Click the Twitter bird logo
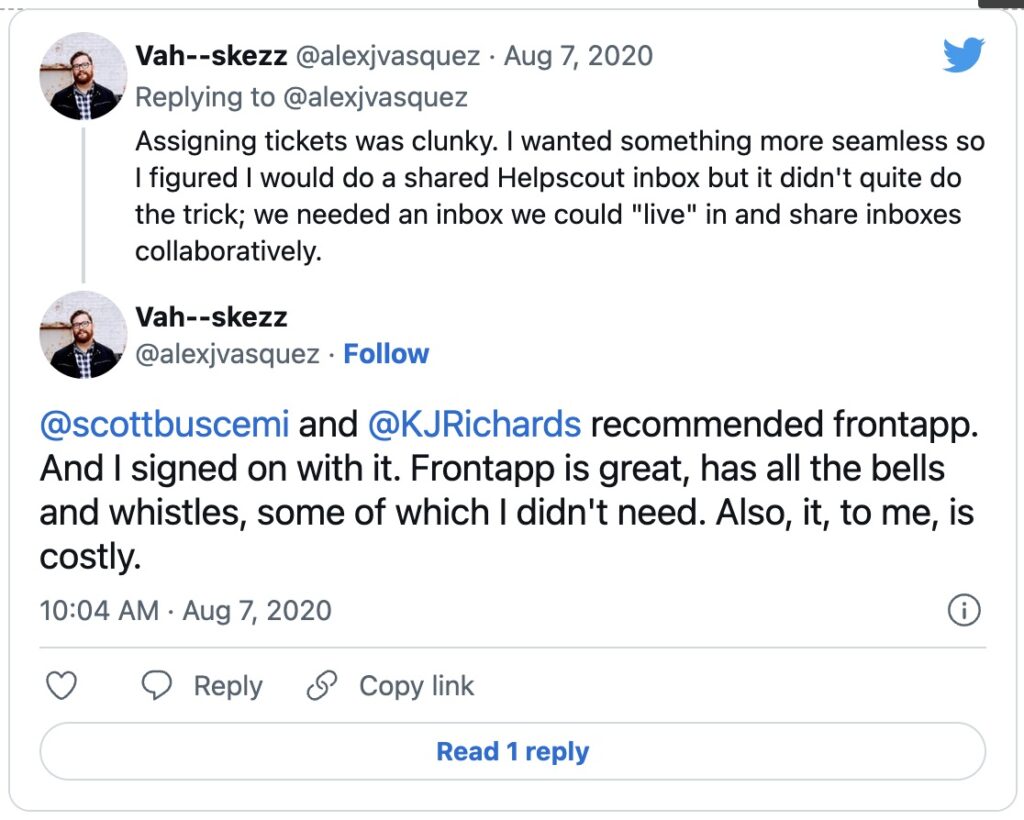 tap(963, 55)
